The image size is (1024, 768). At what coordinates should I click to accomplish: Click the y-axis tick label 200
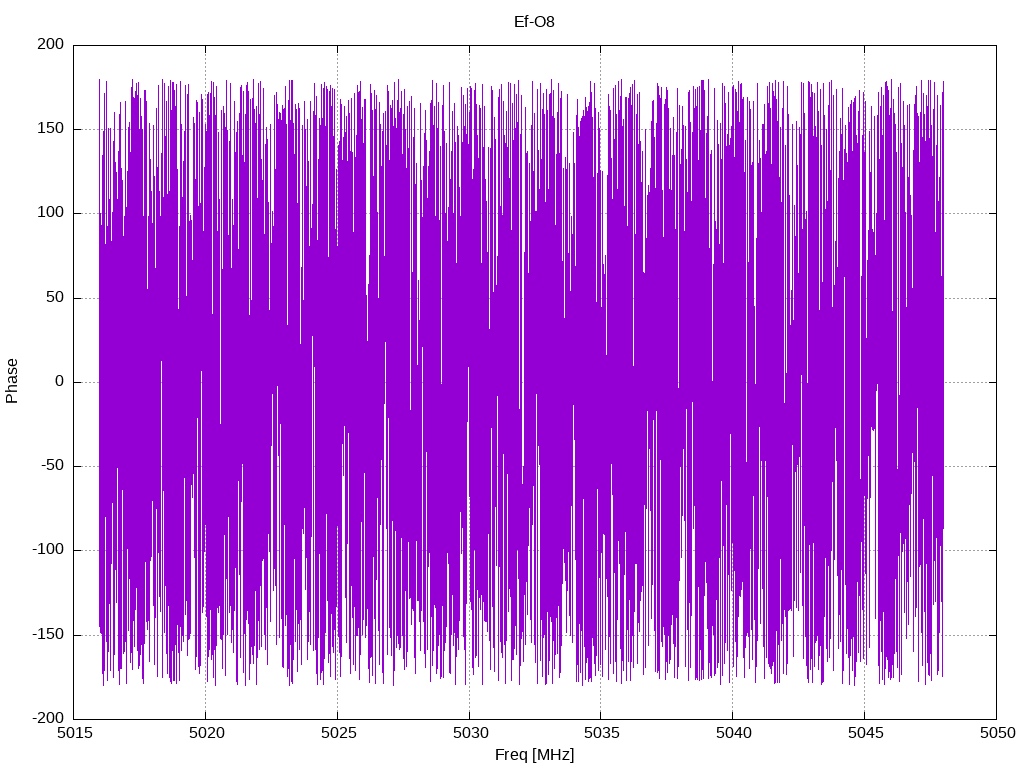[51, 44]
